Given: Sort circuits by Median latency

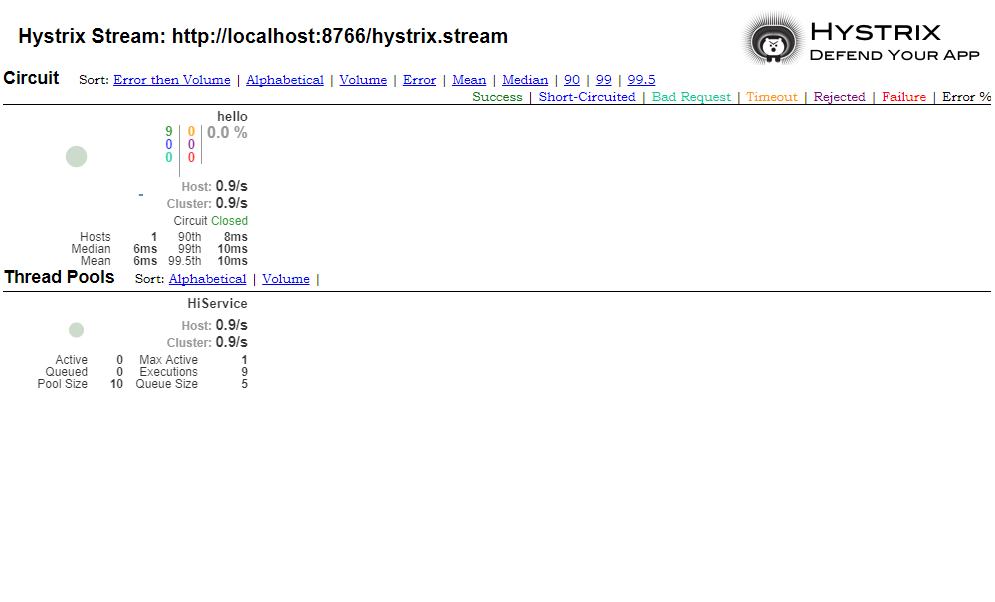Looking at the screenshot, I should click(x=525, y=80).
